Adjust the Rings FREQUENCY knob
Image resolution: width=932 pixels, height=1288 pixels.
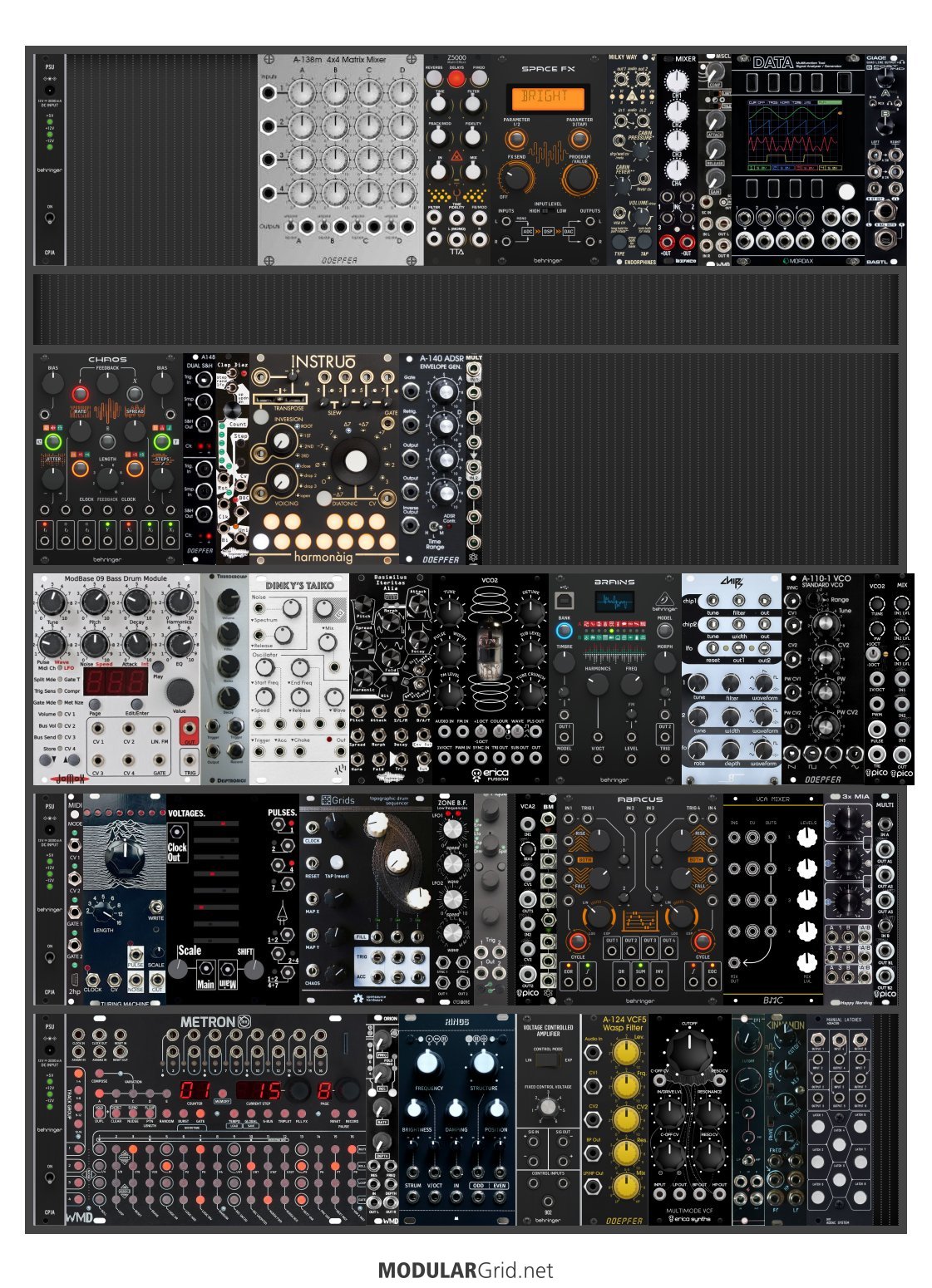coord(429,1064)
